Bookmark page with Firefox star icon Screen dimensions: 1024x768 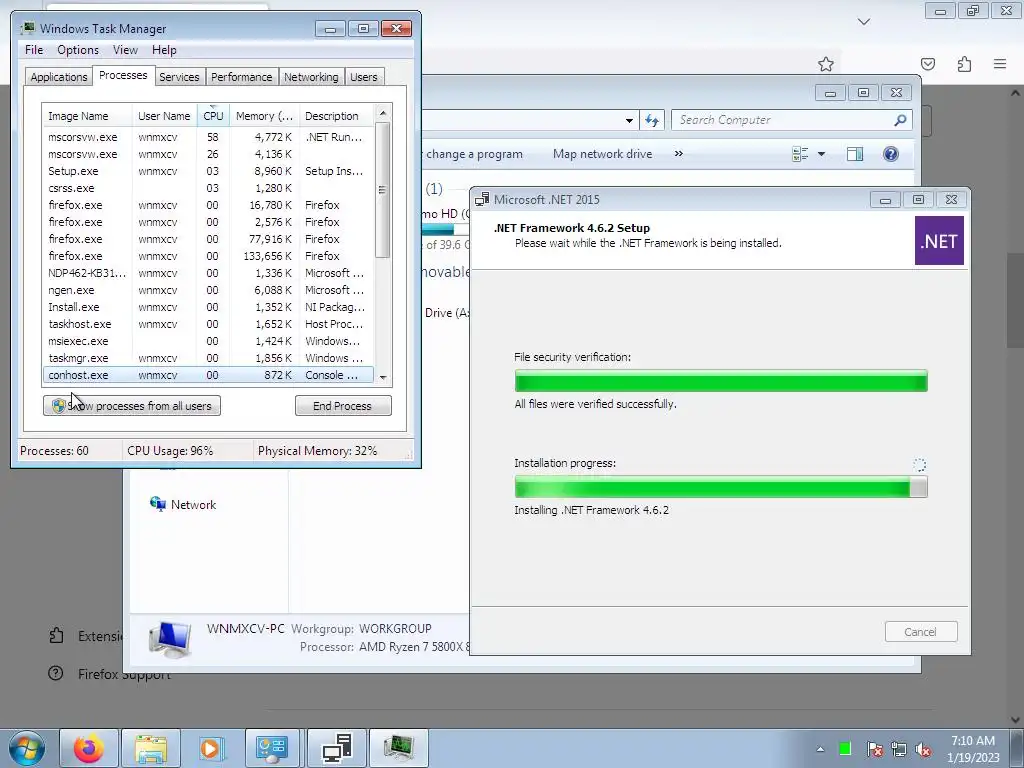(x=825, y=64)
